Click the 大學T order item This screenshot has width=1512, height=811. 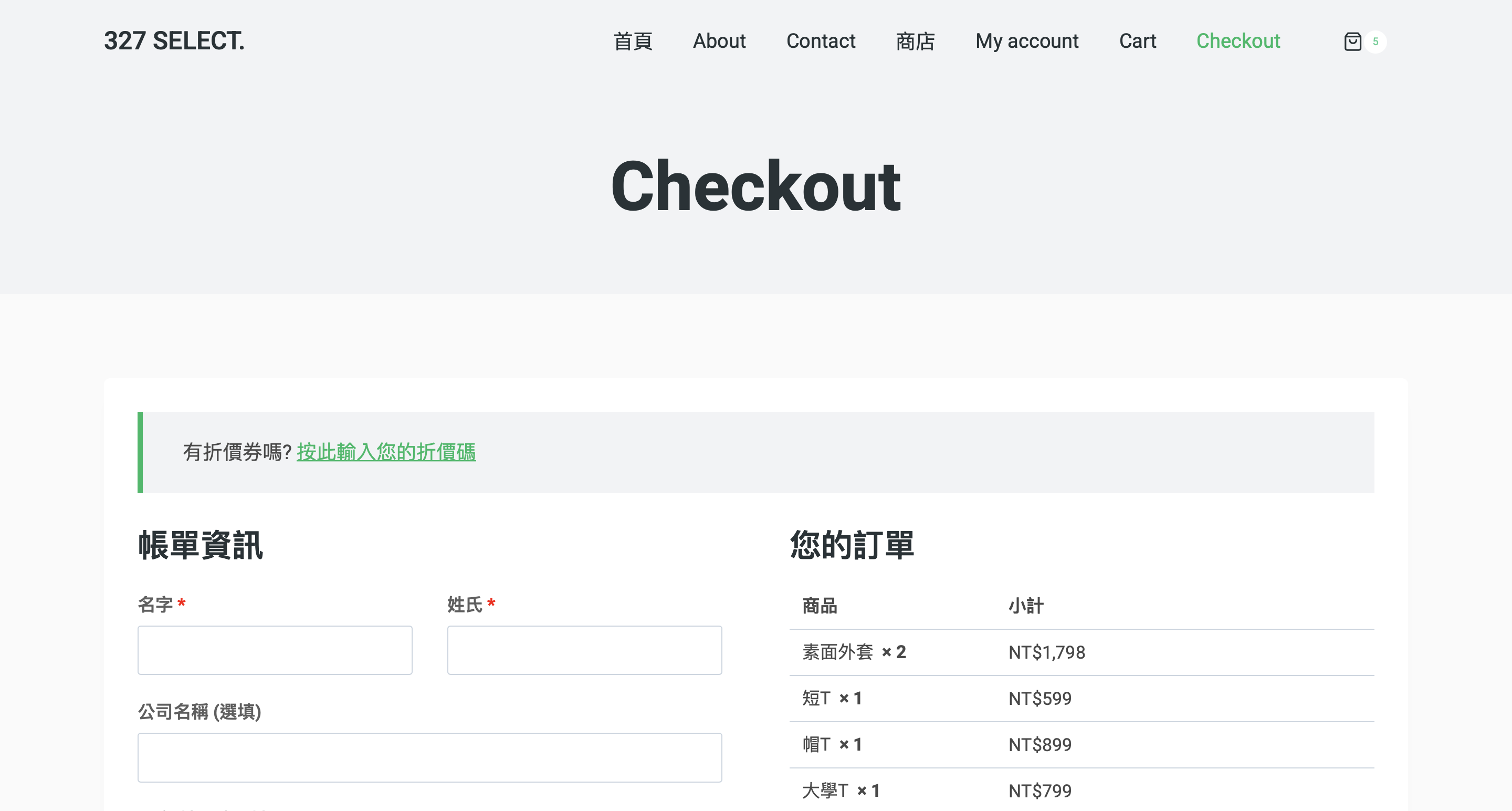tap(825, 791)
